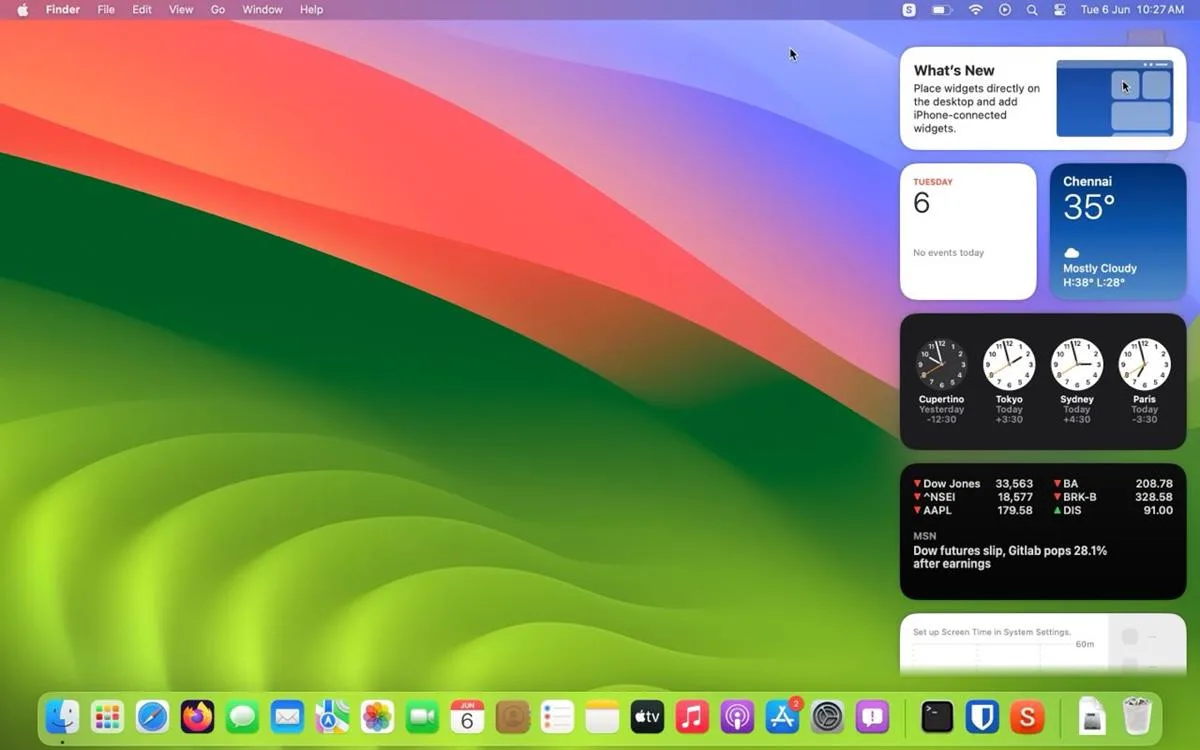Open the Trash in the dock

click(1137, 717)
